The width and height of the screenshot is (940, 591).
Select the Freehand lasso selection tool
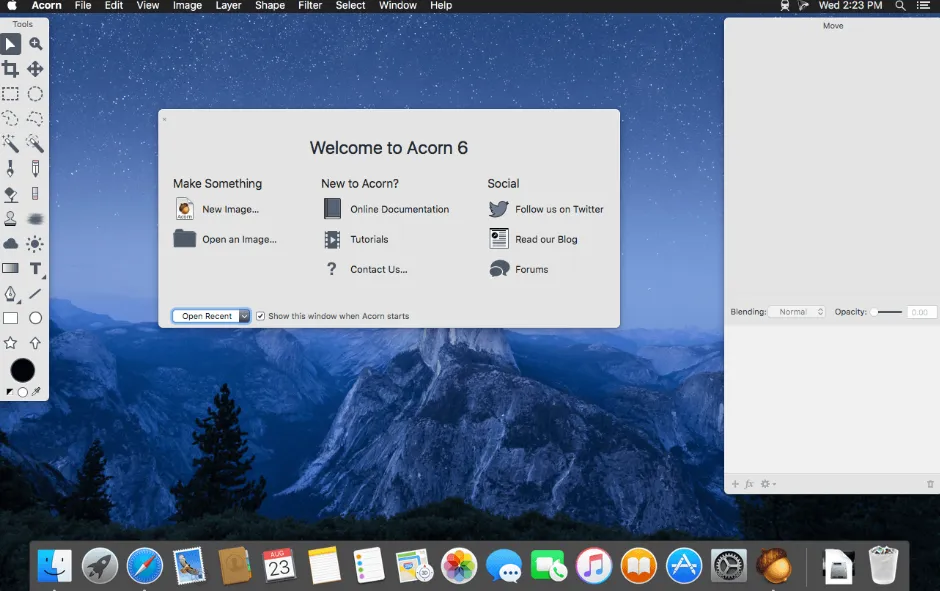pos(10,119)
